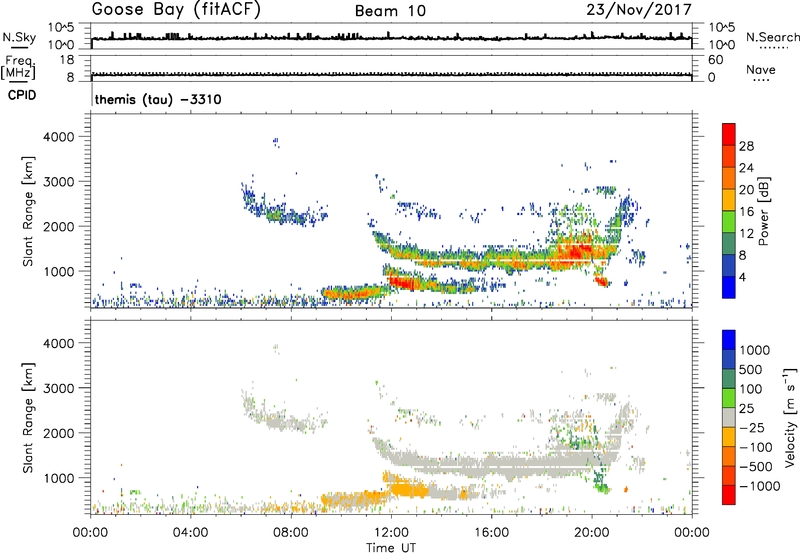
Task: Click the red high-power echo near 12:00 UT
Action: tap(406, 281)
